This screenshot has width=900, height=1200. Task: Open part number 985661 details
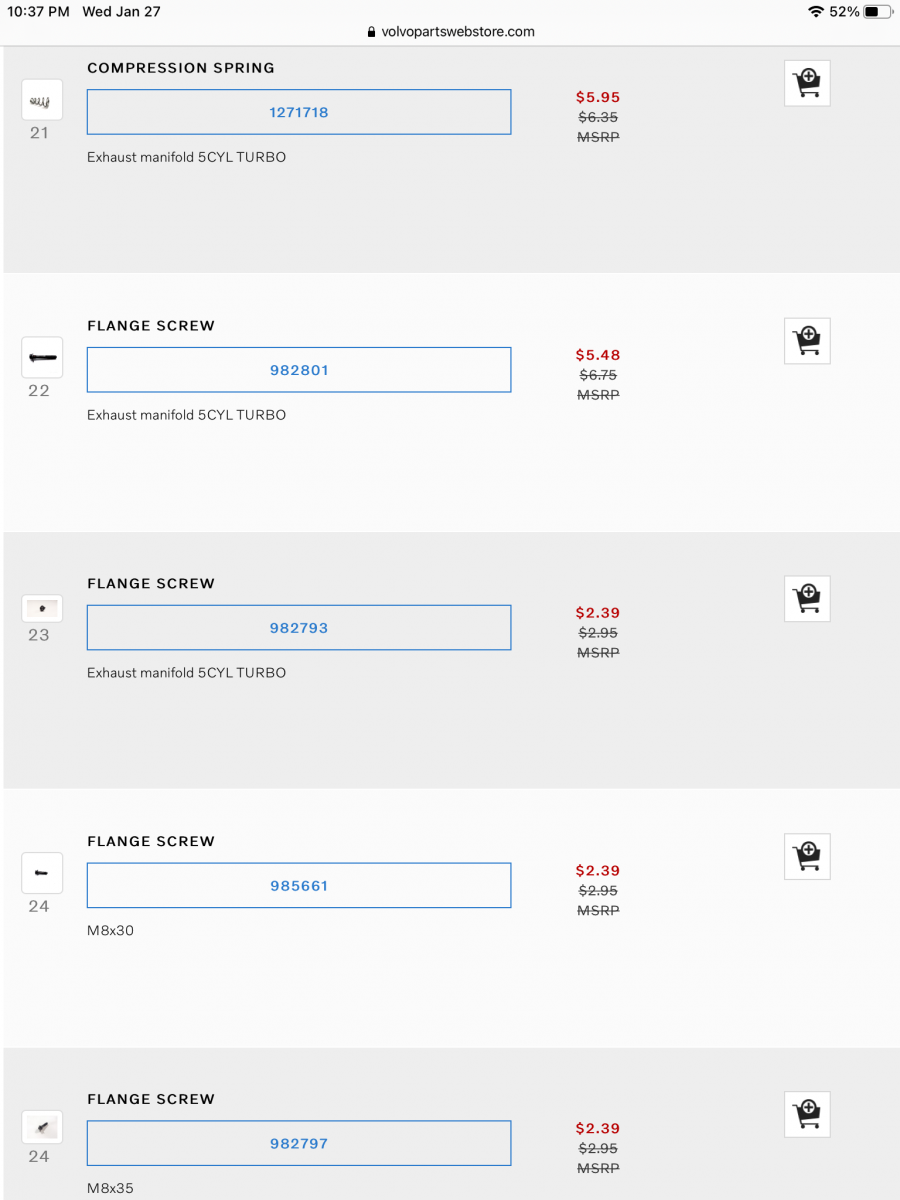click(x=298, y=885)
